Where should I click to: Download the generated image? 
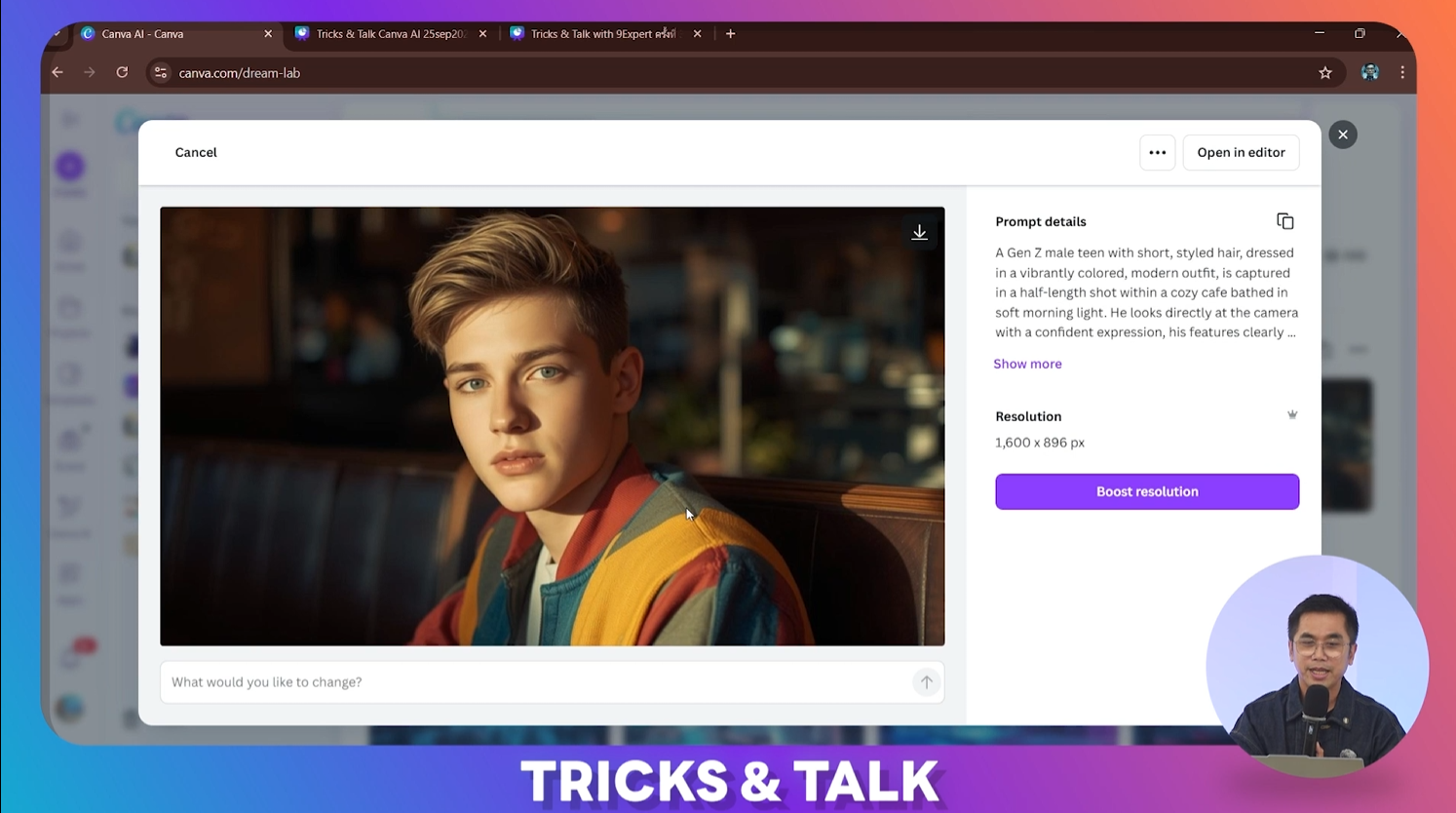point(919,232)
